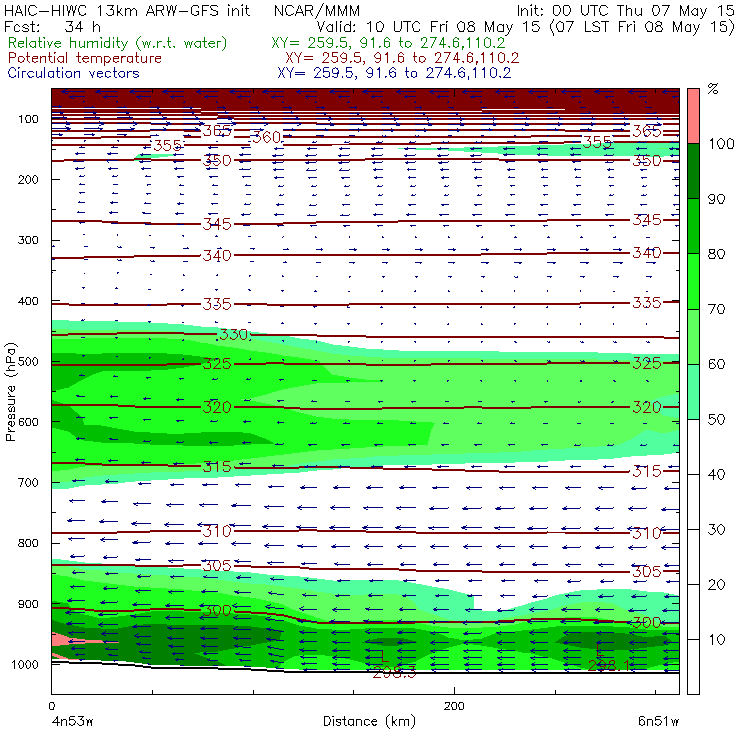Viewport: 740px width, 740px height.
Task: Click the '30' colorbar tick label
Action: click(x=716, y=530)
